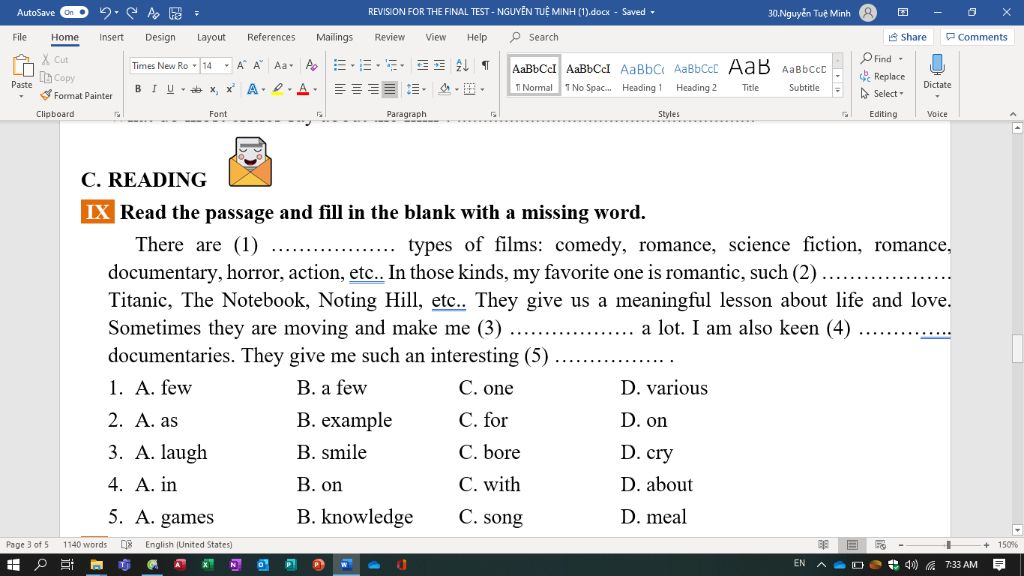Open the font name dropdown
This screenshot has height=576, width=1024.
[x=194, y=66]
